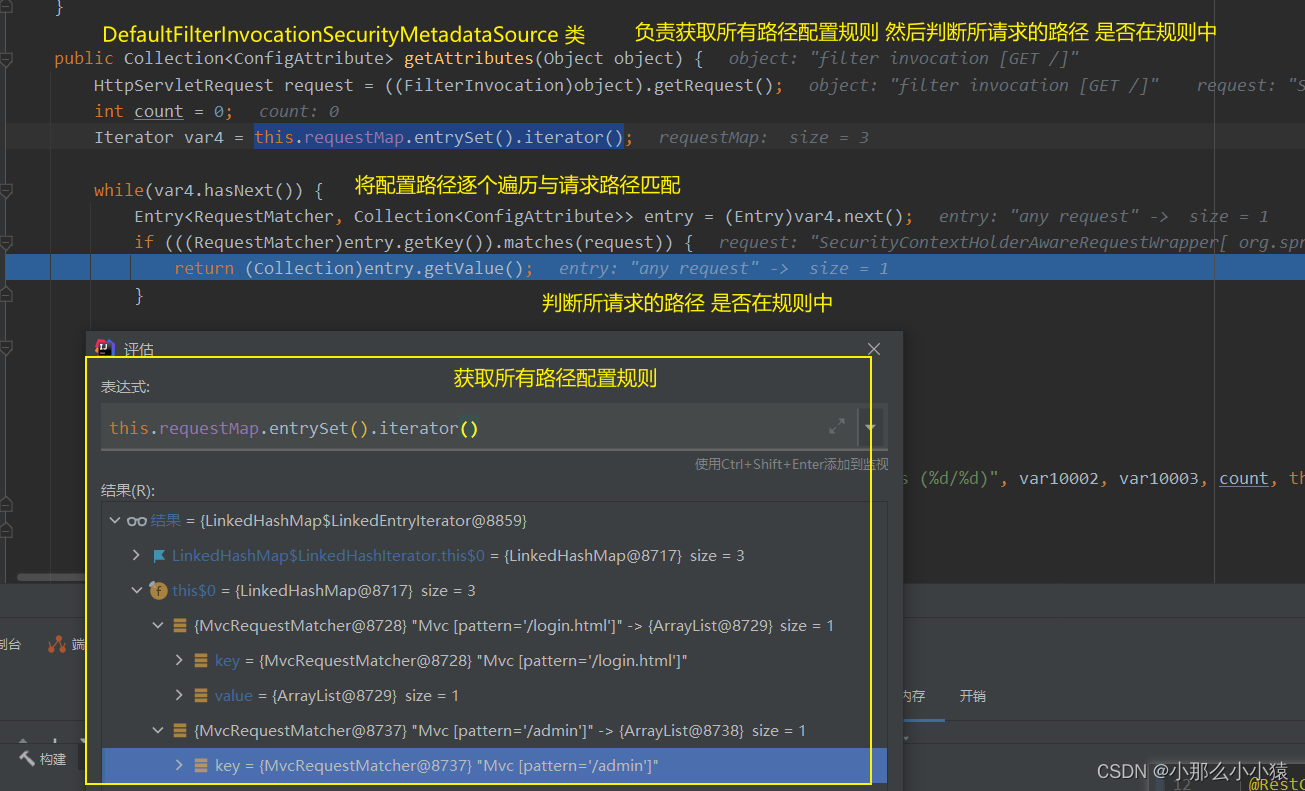Click the orange field icon of this$0

158,590
